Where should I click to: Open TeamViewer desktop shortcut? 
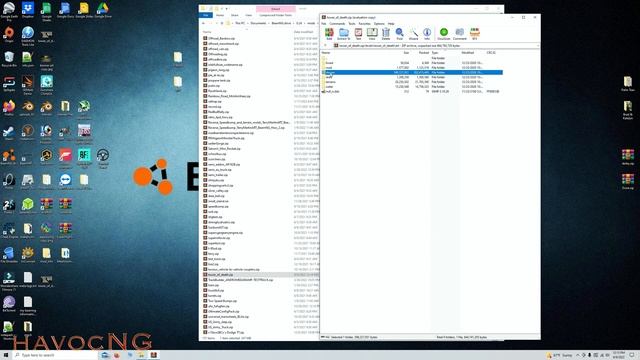(x=65, y=182)
